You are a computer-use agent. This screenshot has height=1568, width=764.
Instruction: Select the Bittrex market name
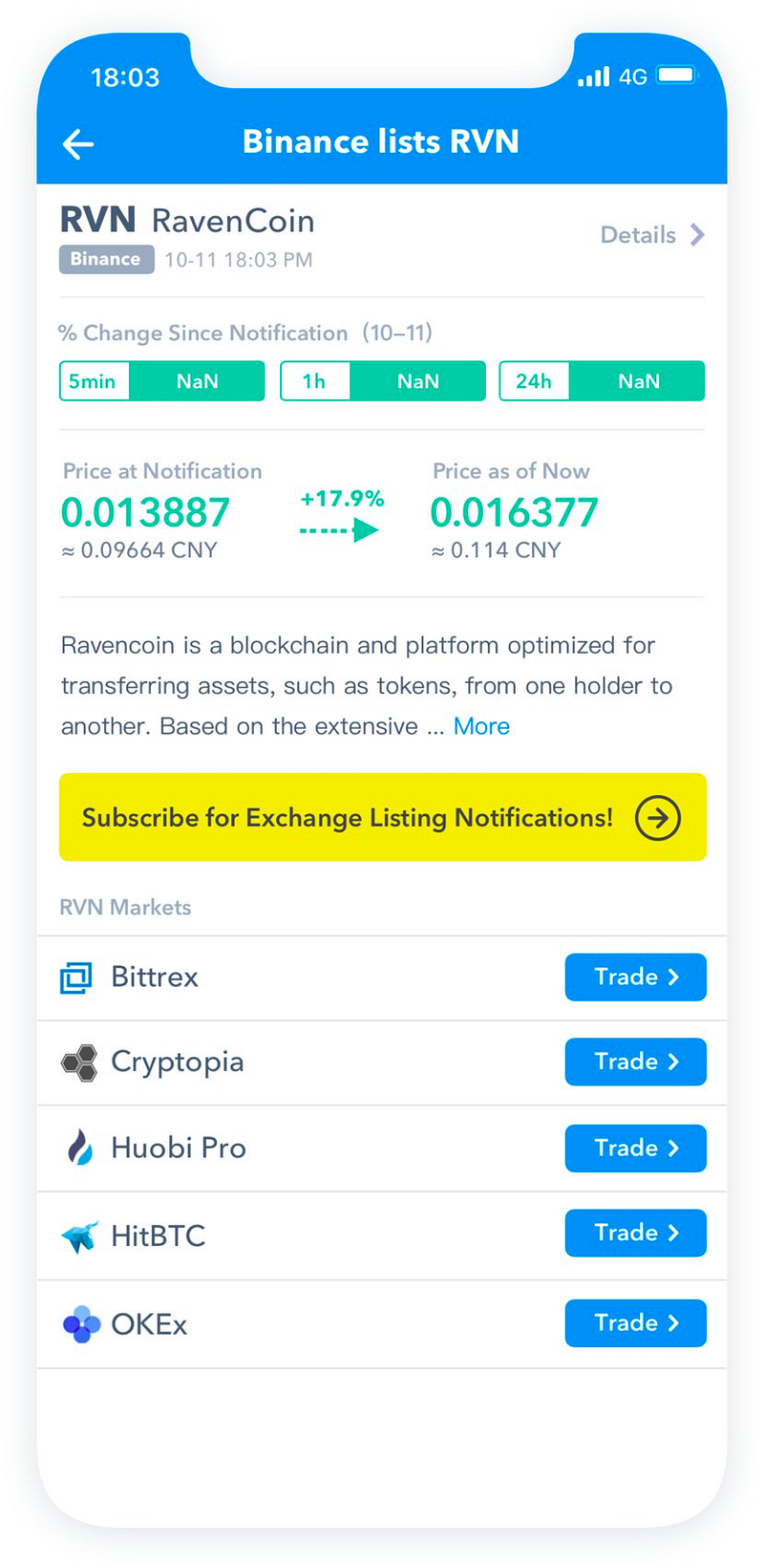155,977
